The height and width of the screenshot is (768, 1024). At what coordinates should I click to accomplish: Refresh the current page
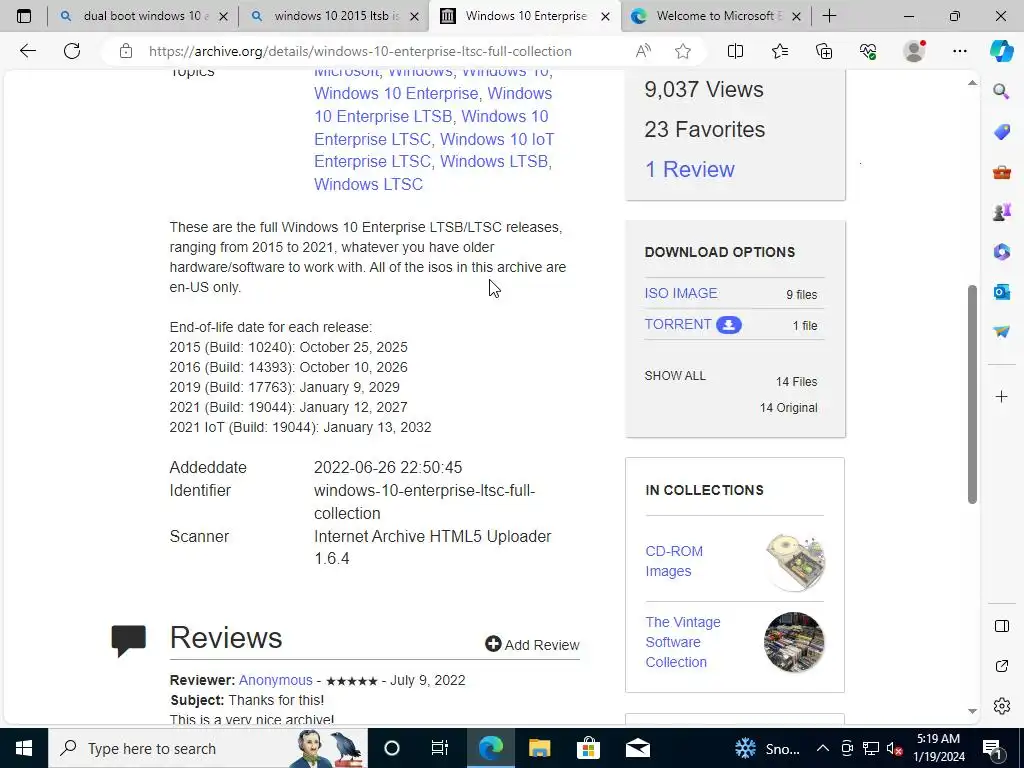pyautogui.click(x=72, y=51)
